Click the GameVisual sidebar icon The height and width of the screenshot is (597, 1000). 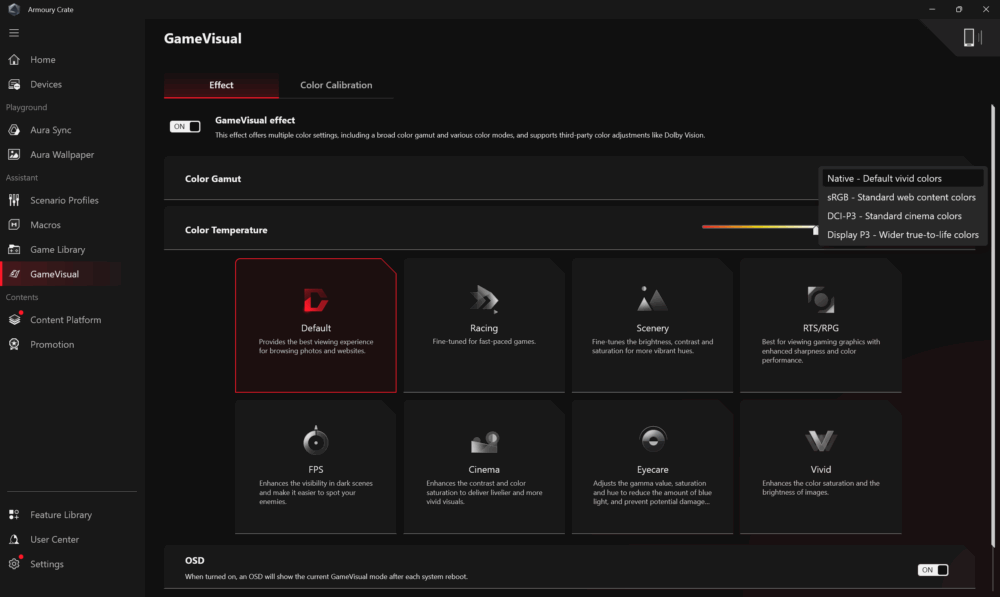[x=14, y=274]
